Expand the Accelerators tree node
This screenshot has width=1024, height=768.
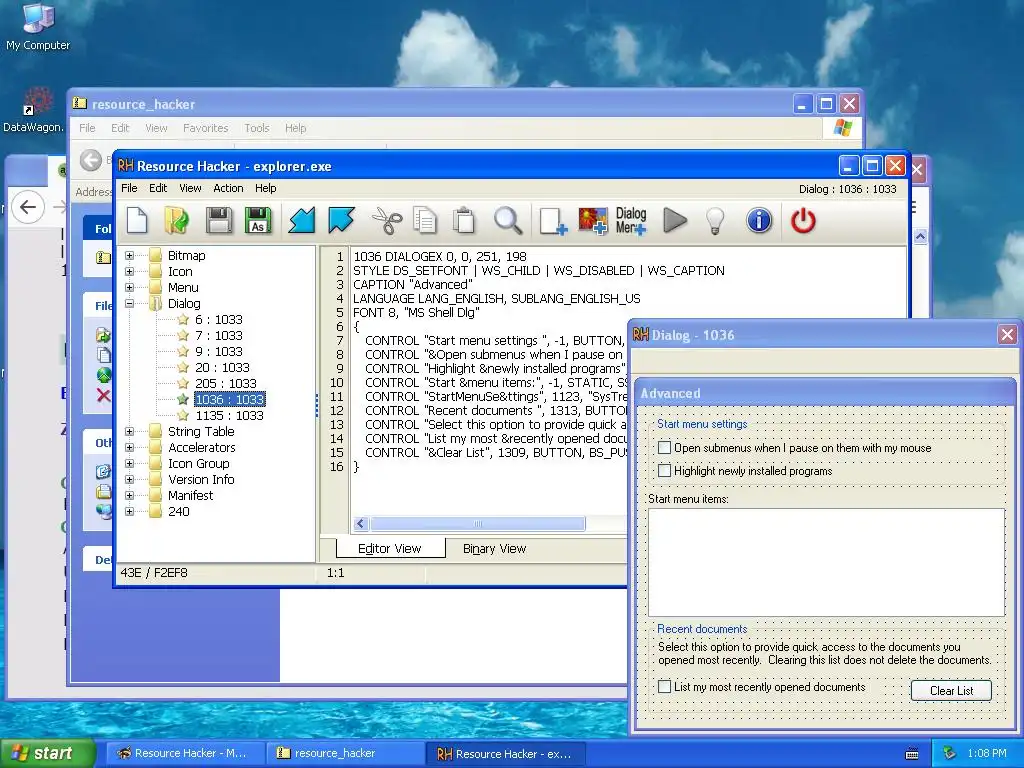tap(129, 447)
